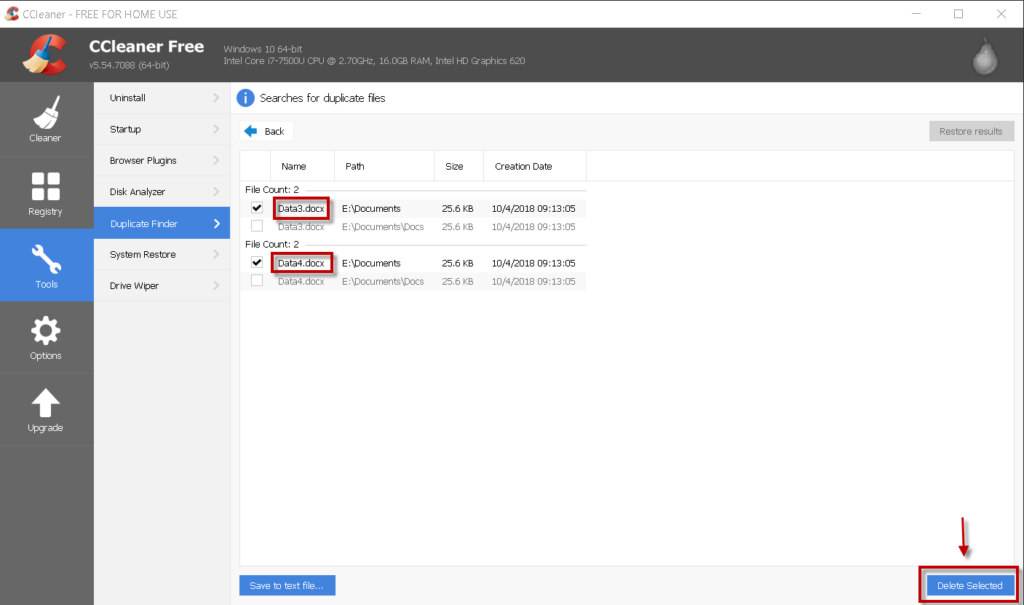Viewport: 1024px width, 605px height.
Task: Click the CCleaner title bar app icon
Action: tap(12, 14)
